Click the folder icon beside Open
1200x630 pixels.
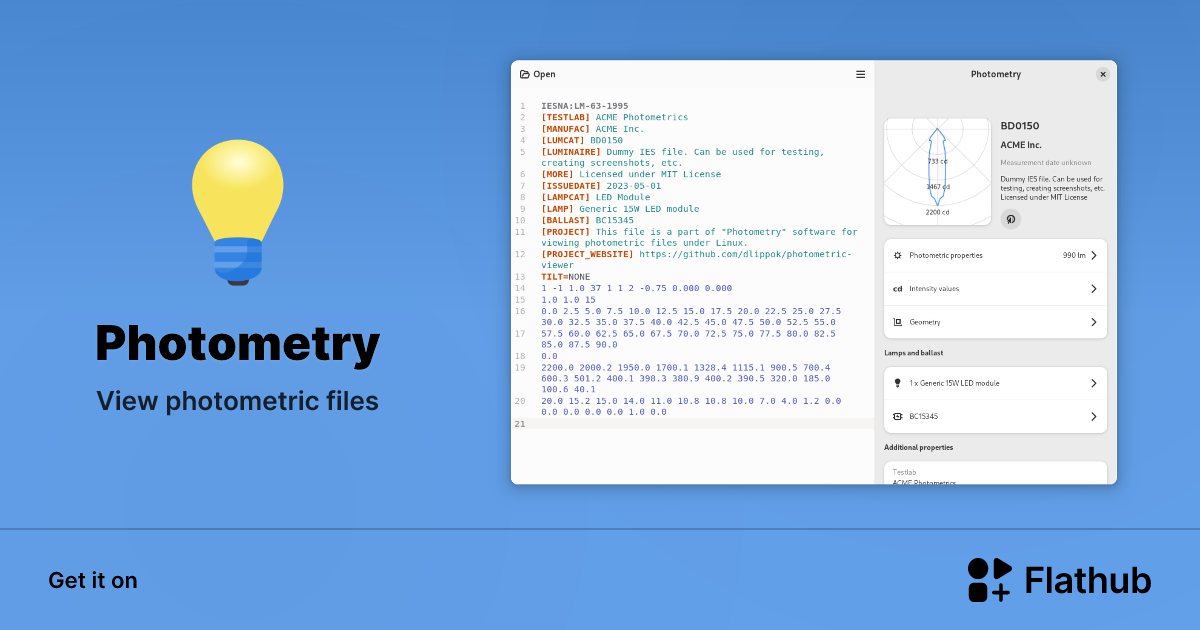click(524, 74)
